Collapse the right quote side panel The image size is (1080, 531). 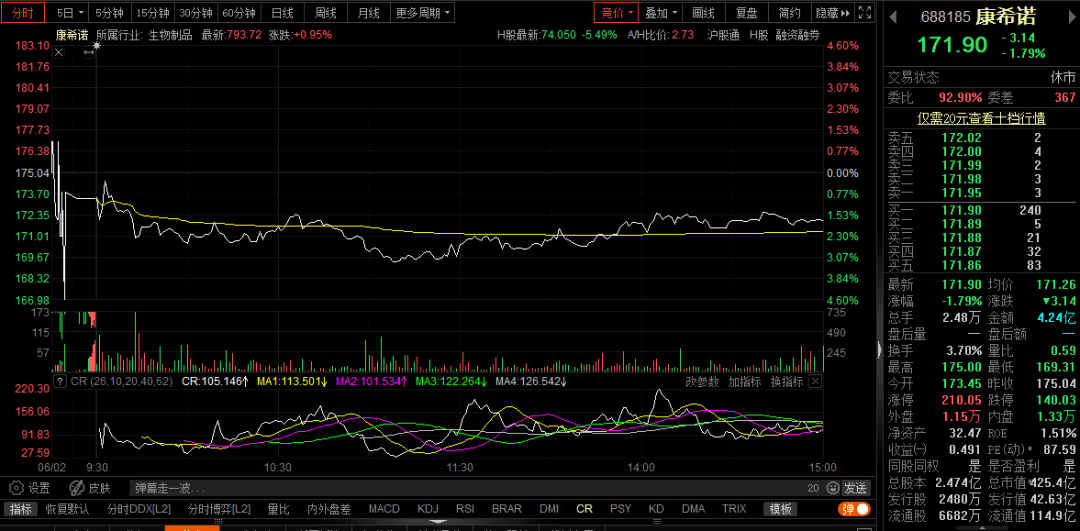coord(879,350)
